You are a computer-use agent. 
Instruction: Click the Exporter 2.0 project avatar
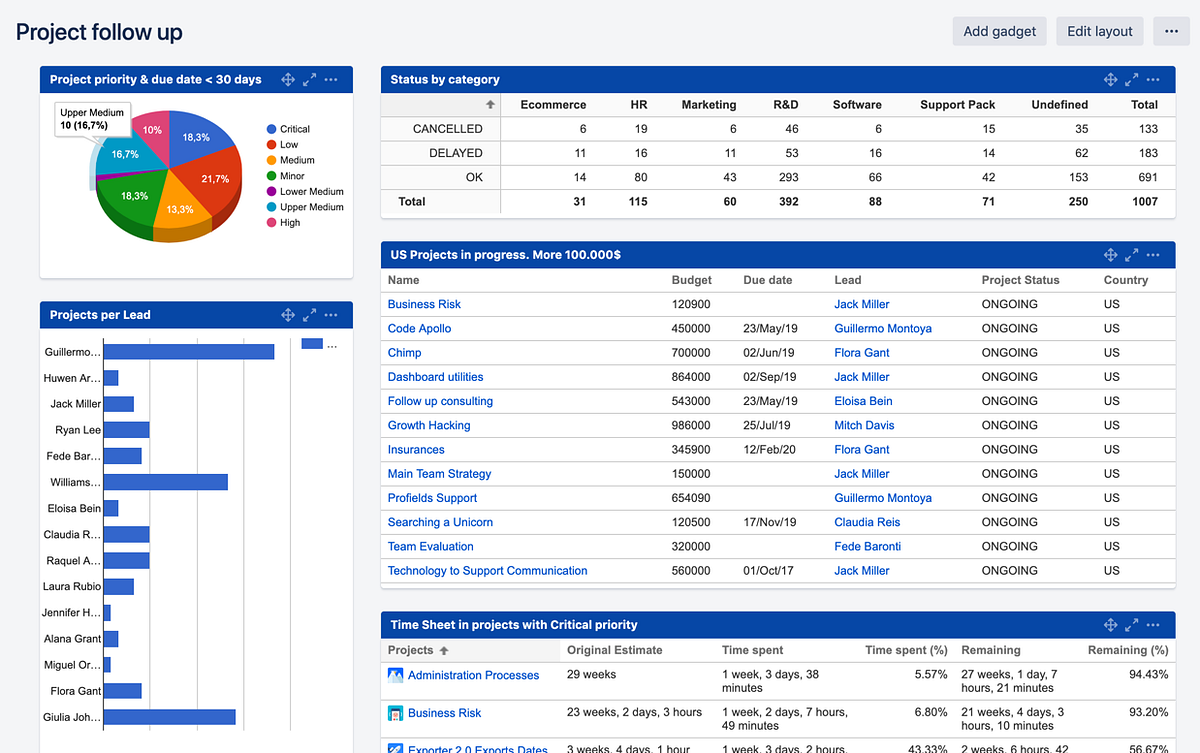(x=395, y=748)
